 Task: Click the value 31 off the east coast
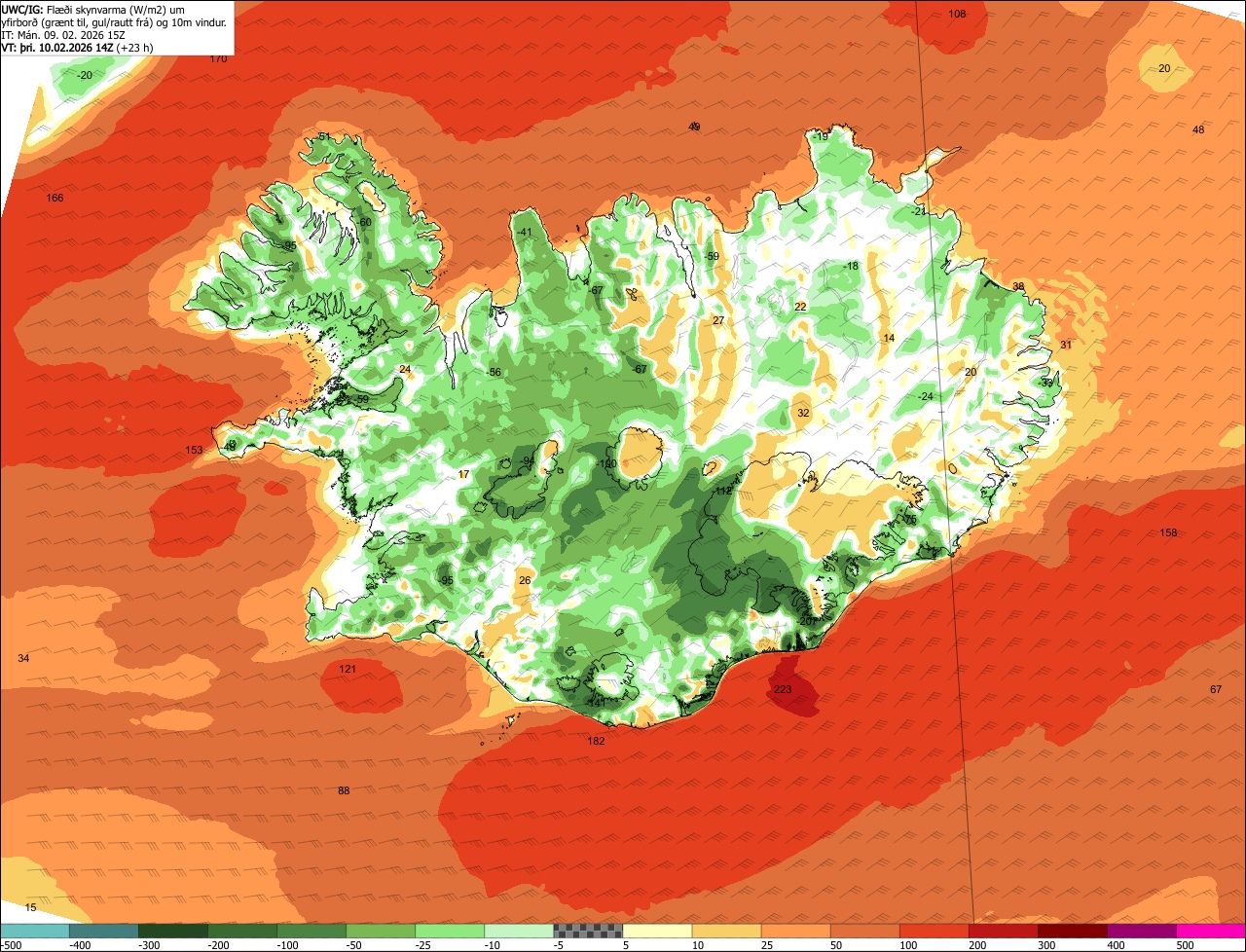point(1066,345)
